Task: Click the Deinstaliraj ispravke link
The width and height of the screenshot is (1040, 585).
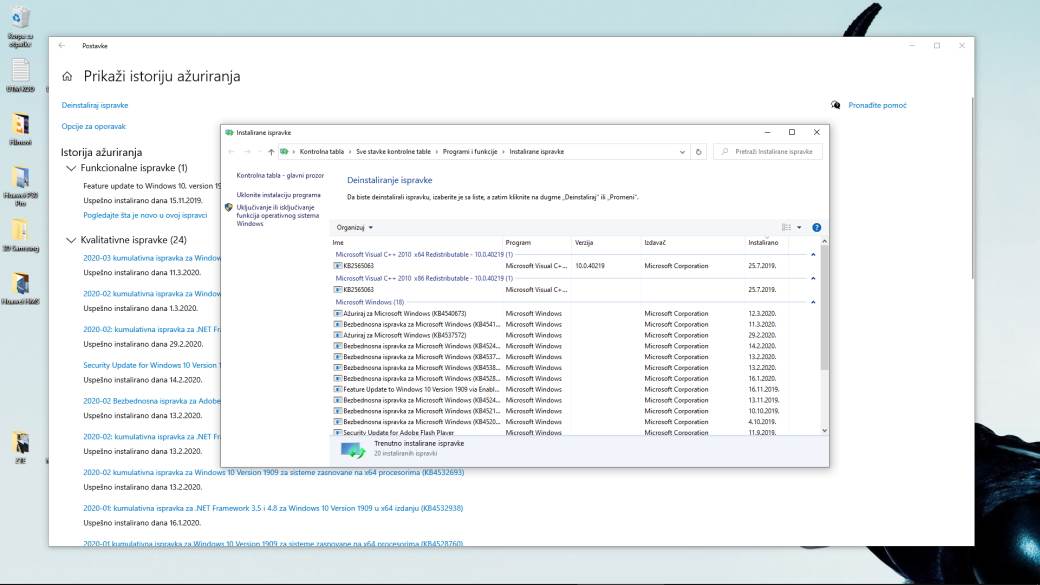Action: pyautogui.click(x=95, y=105)
